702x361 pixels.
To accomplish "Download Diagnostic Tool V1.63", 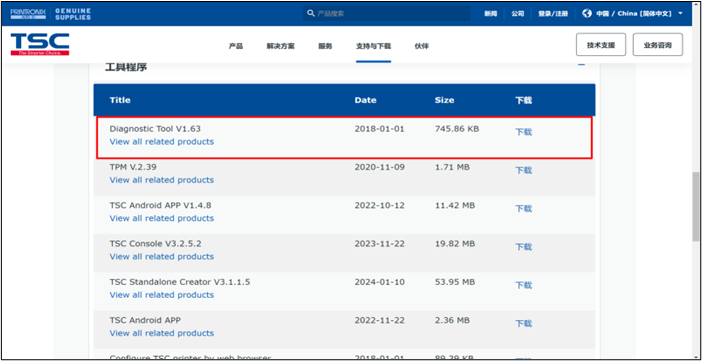I will (523, 132).
